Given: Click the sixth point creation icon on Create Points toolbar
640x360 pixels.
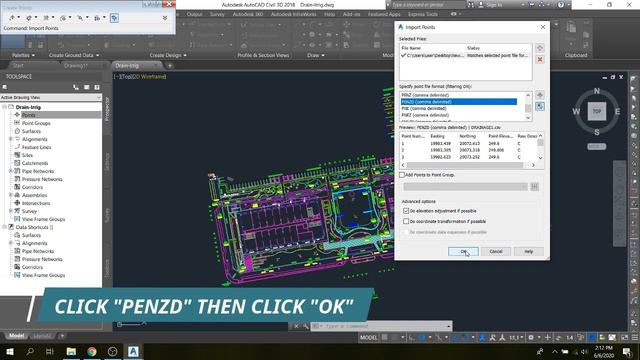Looking at the screenshot, I should (x=98, y=18).
